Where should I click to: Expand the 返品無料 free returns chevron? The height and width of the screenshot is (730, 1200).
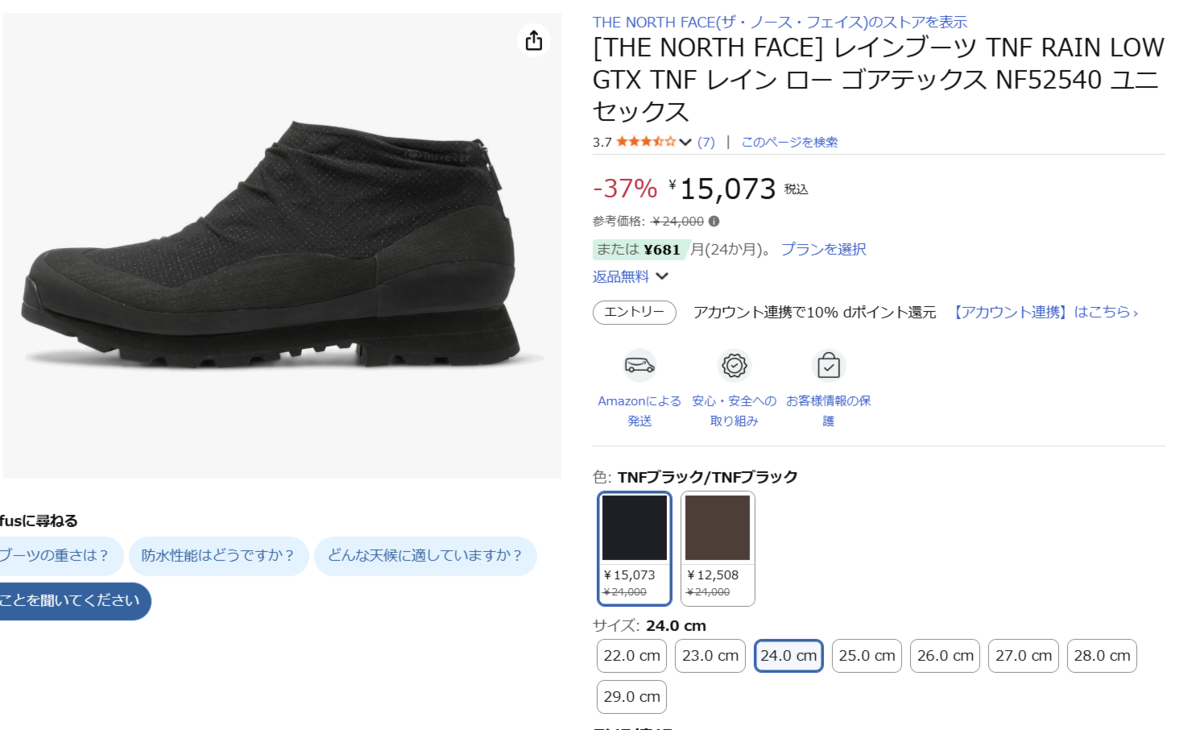point(662,276)
